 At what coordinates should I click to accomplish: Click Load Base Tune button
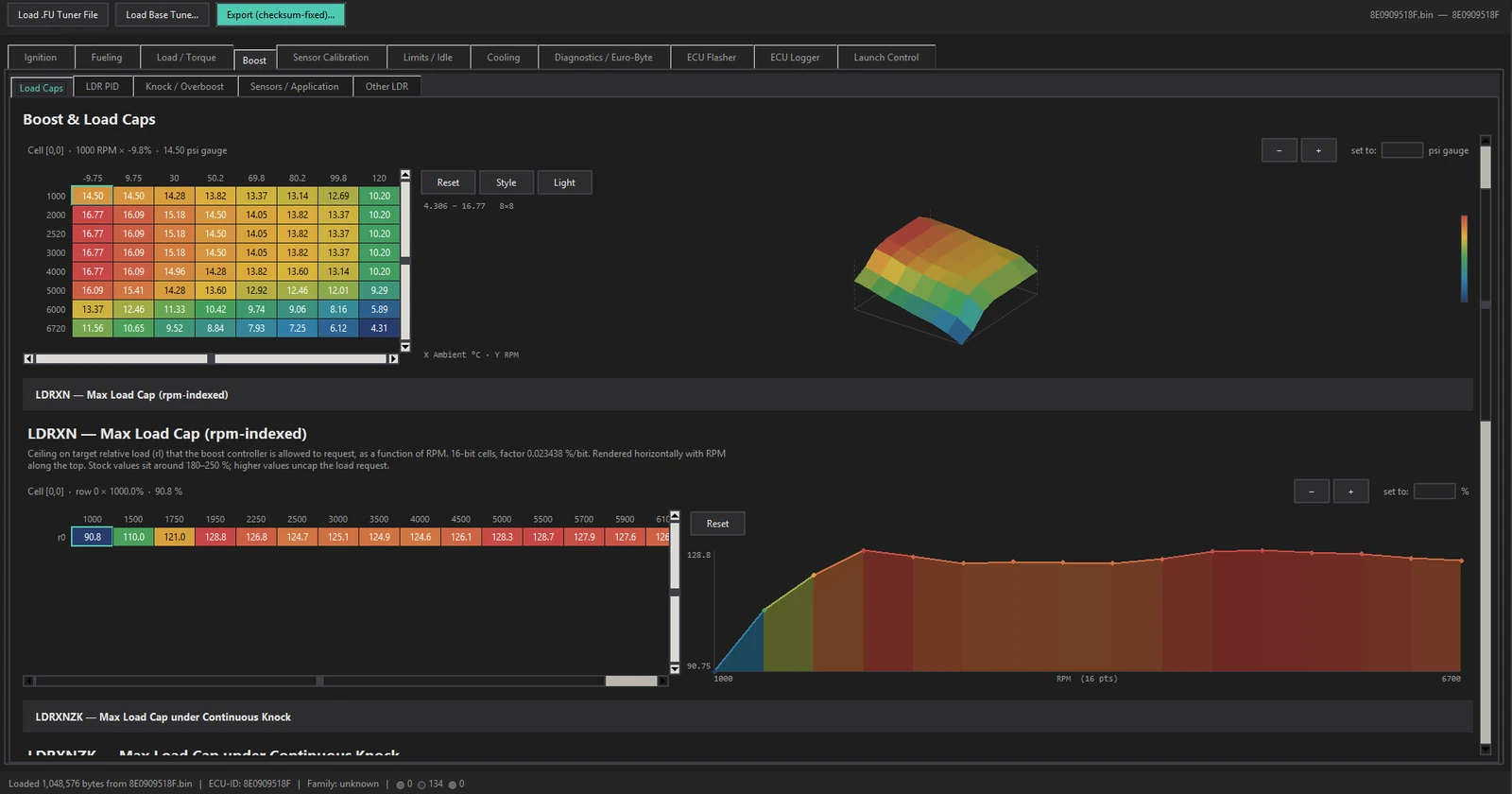click(x=162, y=14)
